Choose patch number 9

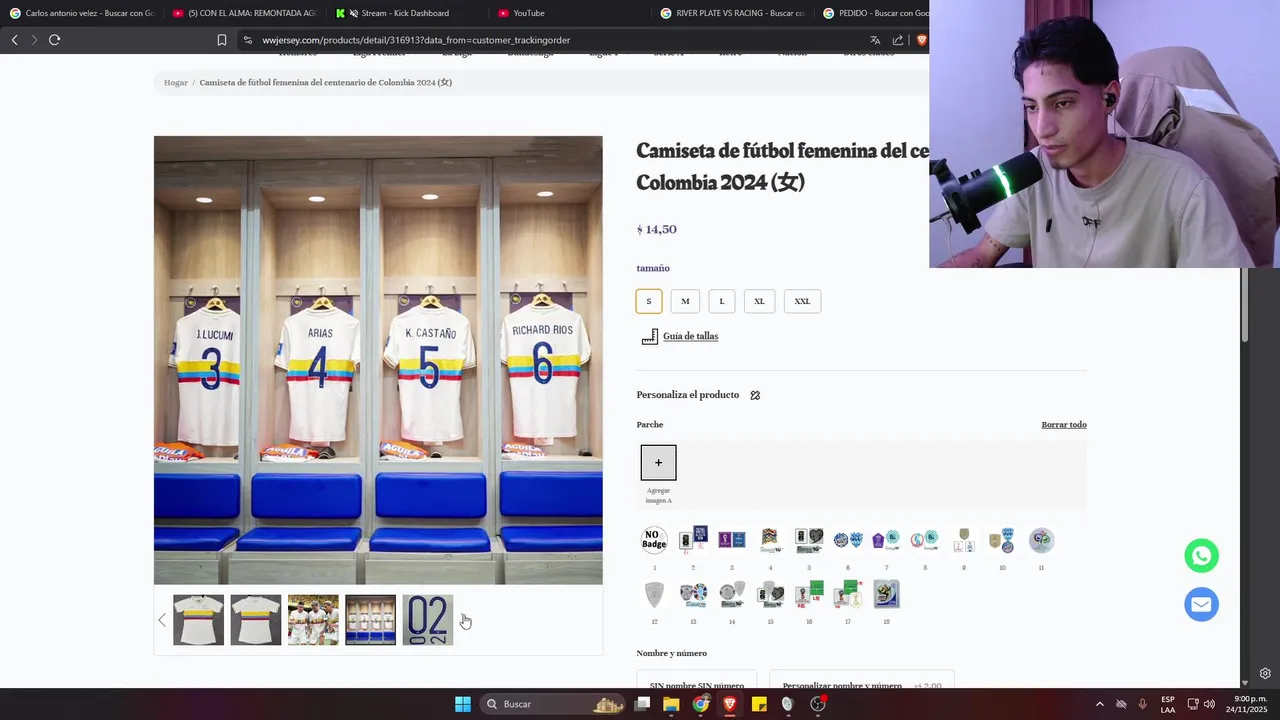click(x=964, y=540)
